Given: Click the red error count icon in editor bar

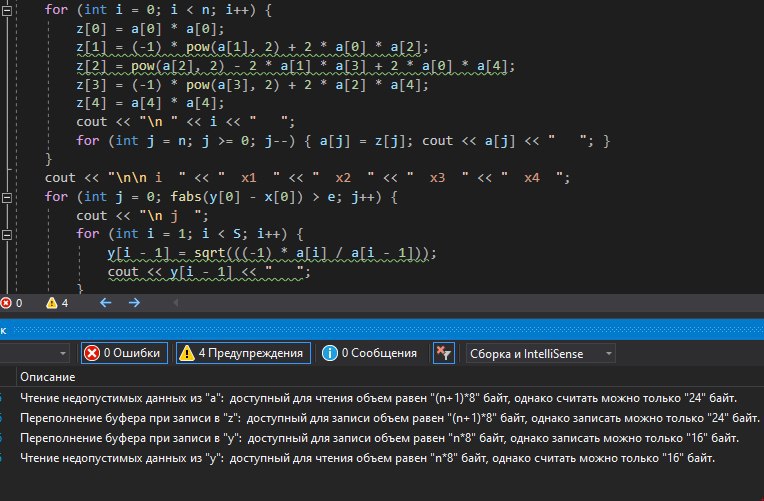Looking at the screenshot, I should pyautogui.click(x=8, y=302).
